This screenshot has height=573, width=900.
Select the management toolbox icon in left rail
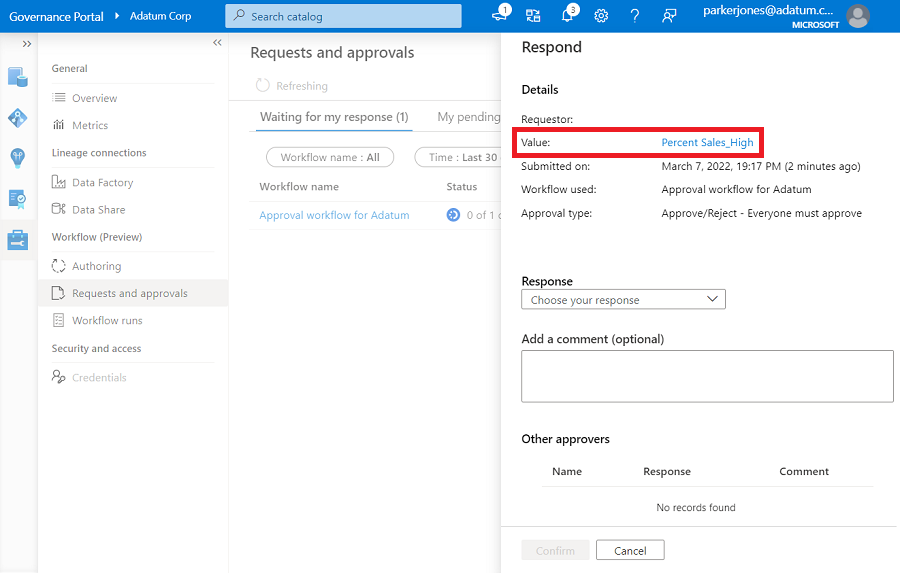(x=18, y=240)
